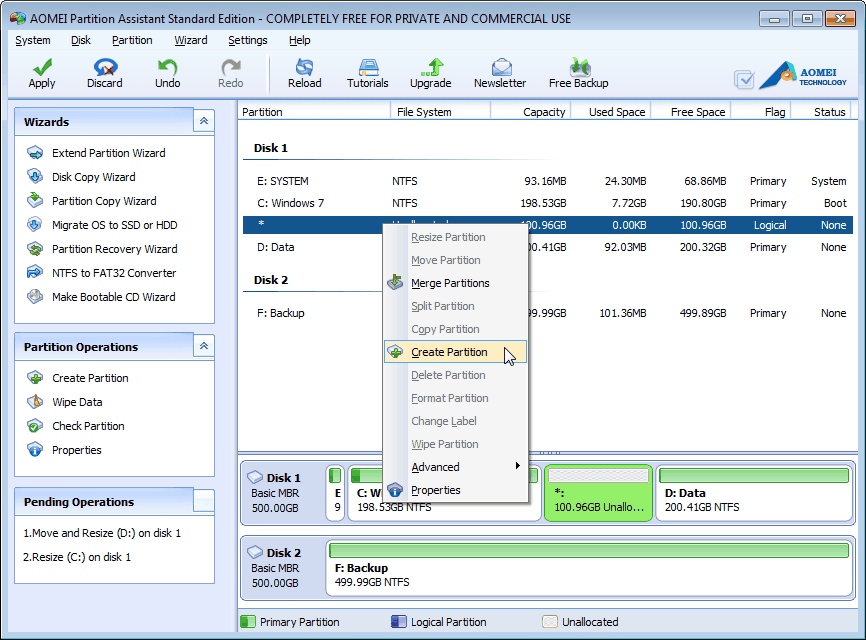The height and width of the screenshot is (640, 866).
Task: Choose Create Partition in the context menu
Action: 449,352
